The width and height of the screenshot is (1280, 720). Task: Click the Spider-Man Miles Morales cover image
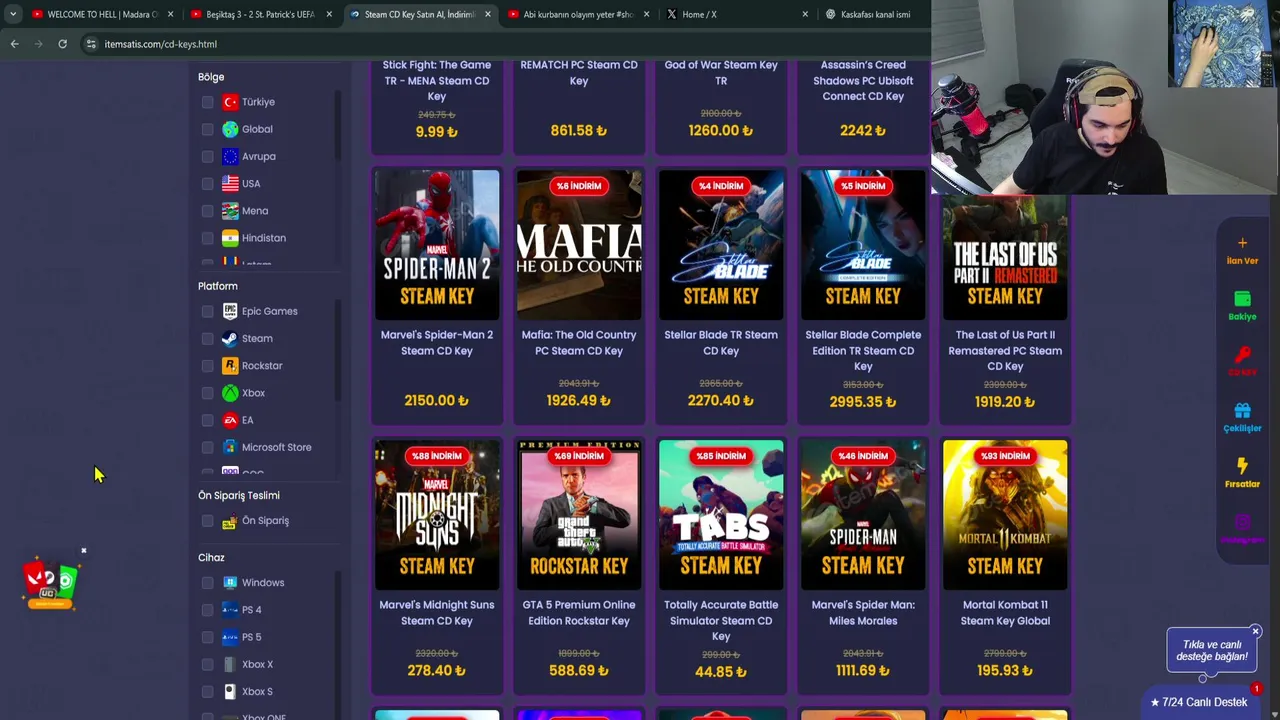tap(863, 515)
